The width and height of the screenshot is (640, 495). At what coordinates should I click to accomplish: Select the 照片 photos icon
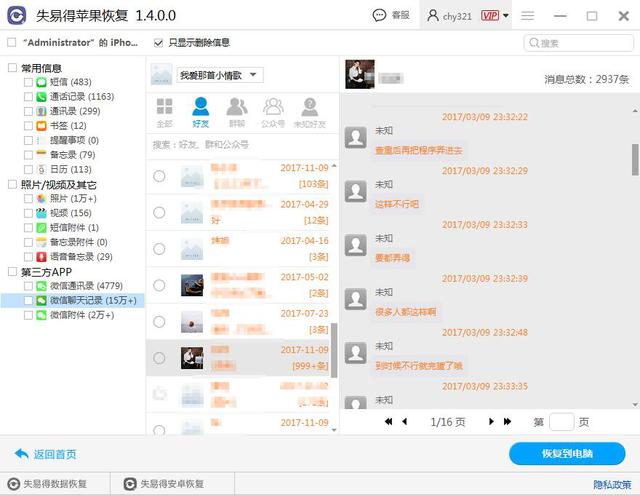(x=41, y=199)
